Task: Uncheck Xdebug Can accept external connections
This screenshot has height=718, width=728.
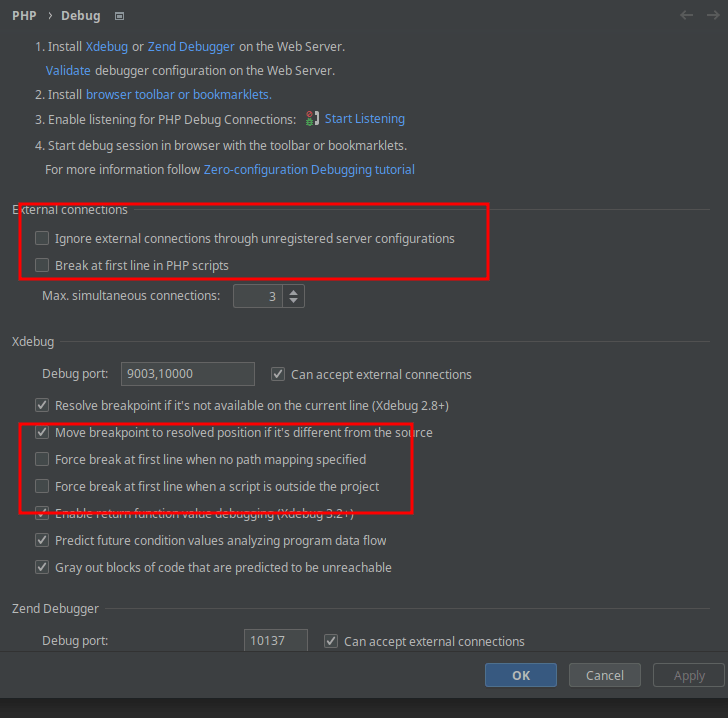Action: pos(278,374)
